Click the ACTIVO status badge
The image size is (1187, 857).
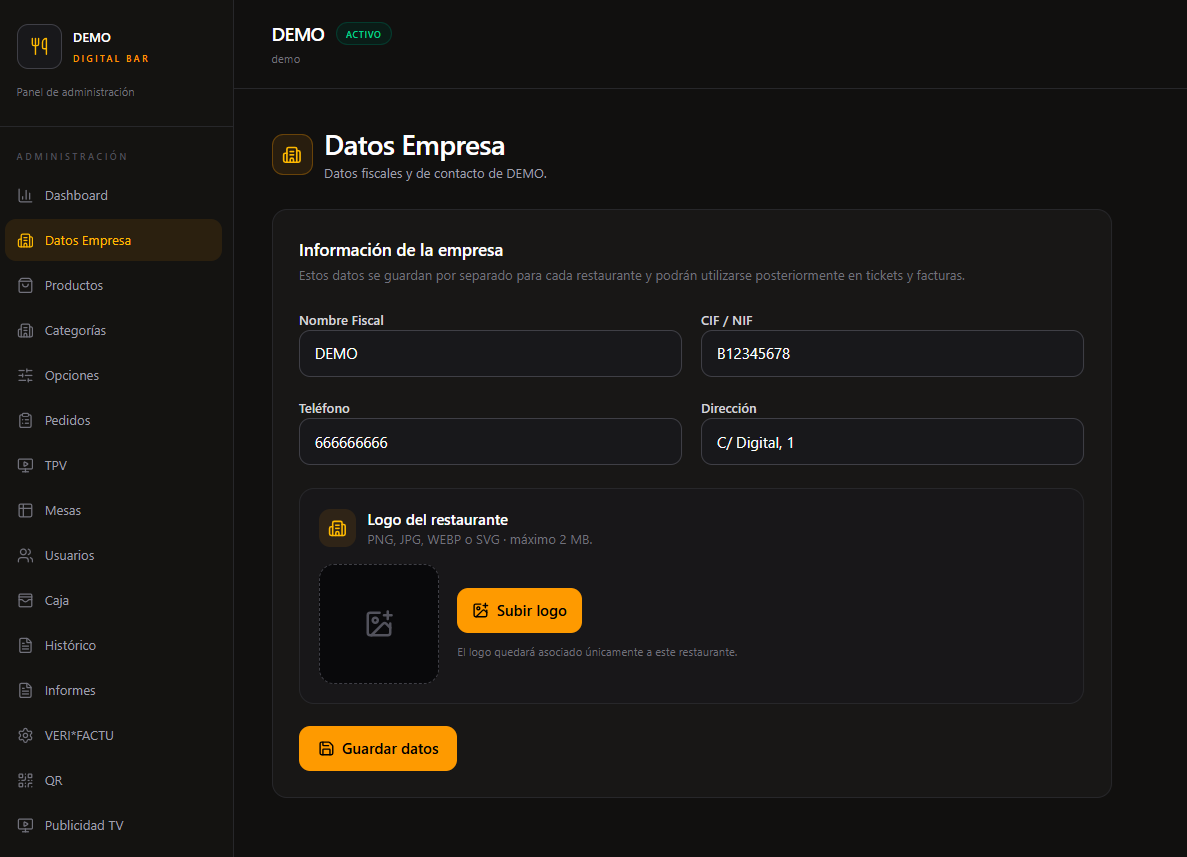(363, 34)
